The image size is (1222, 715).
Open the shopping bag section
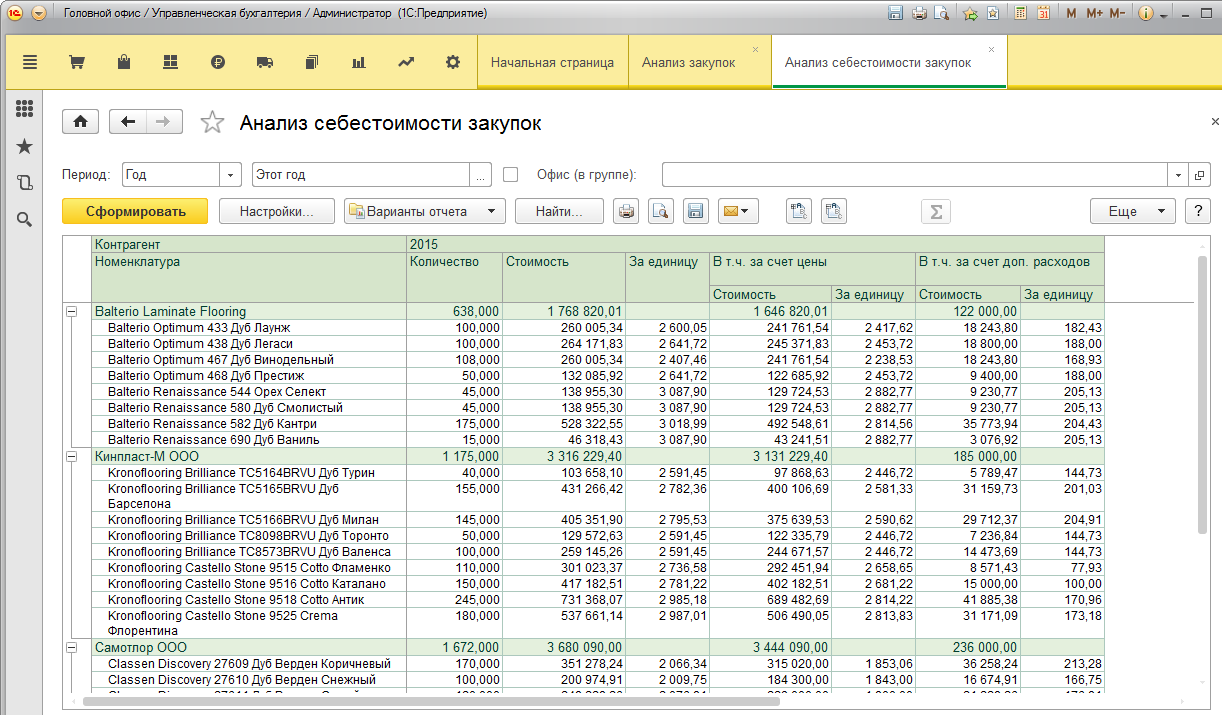(x=123, y=62)
